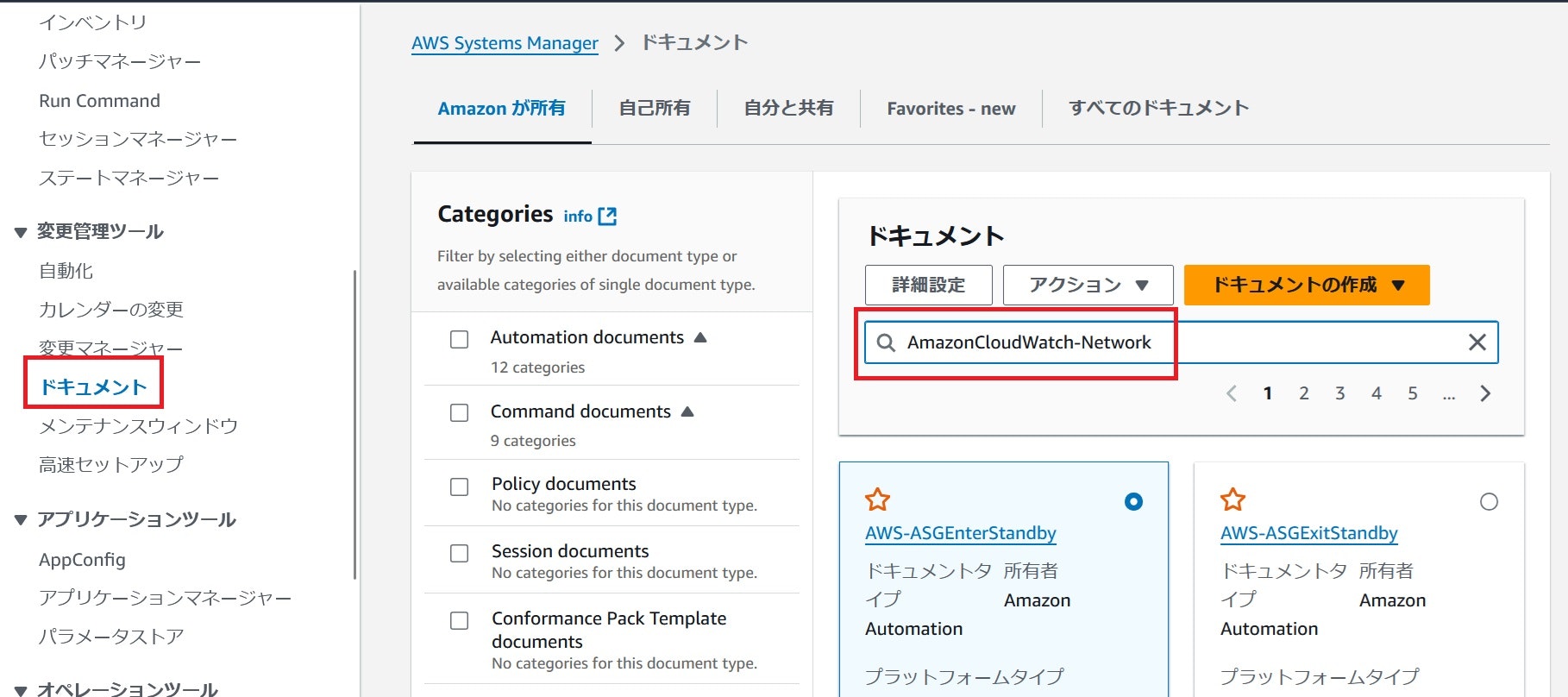Open パラメータストア in the sidebar
The width and height of the screenshot is (1568, 697).
click(111, 637)
